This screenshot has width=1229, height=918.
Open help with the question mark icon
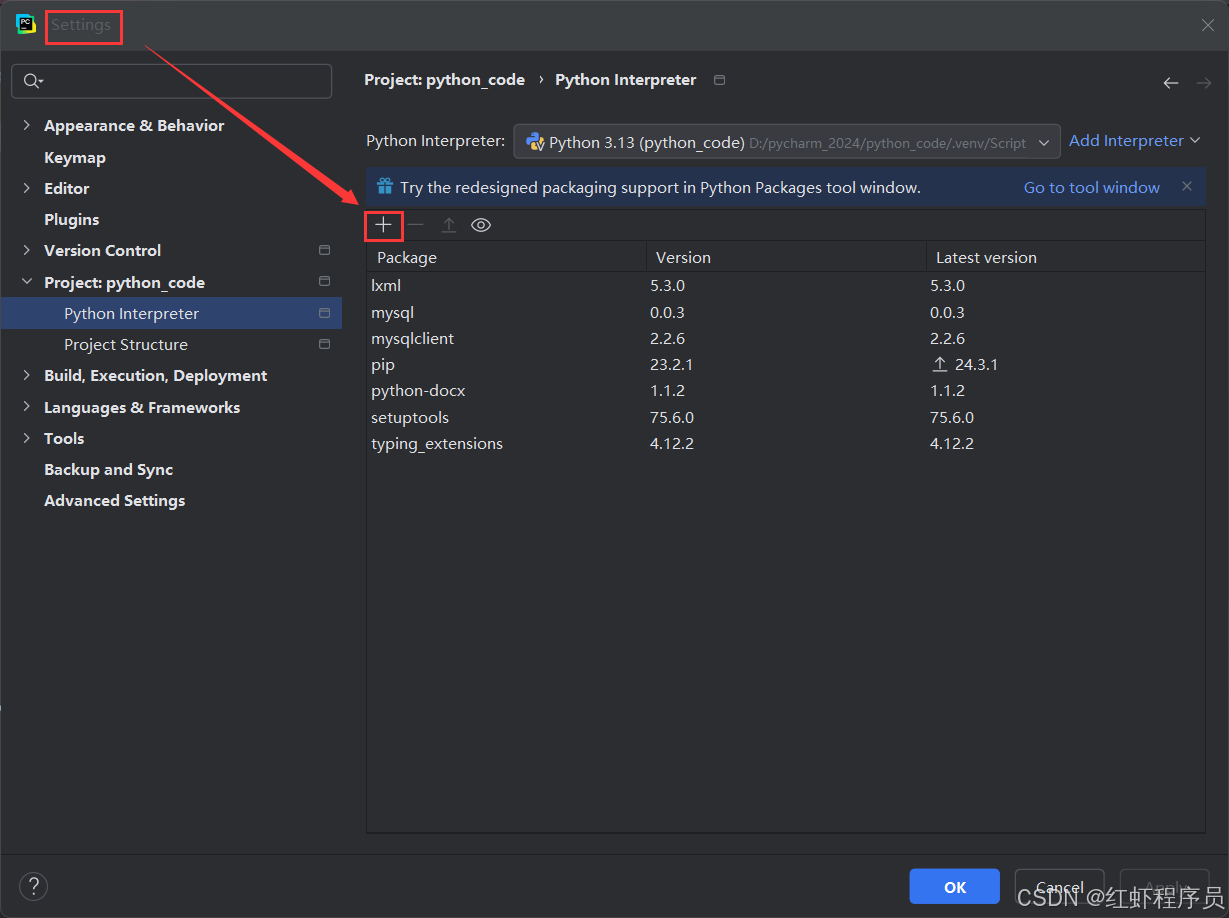click(33, 886)
